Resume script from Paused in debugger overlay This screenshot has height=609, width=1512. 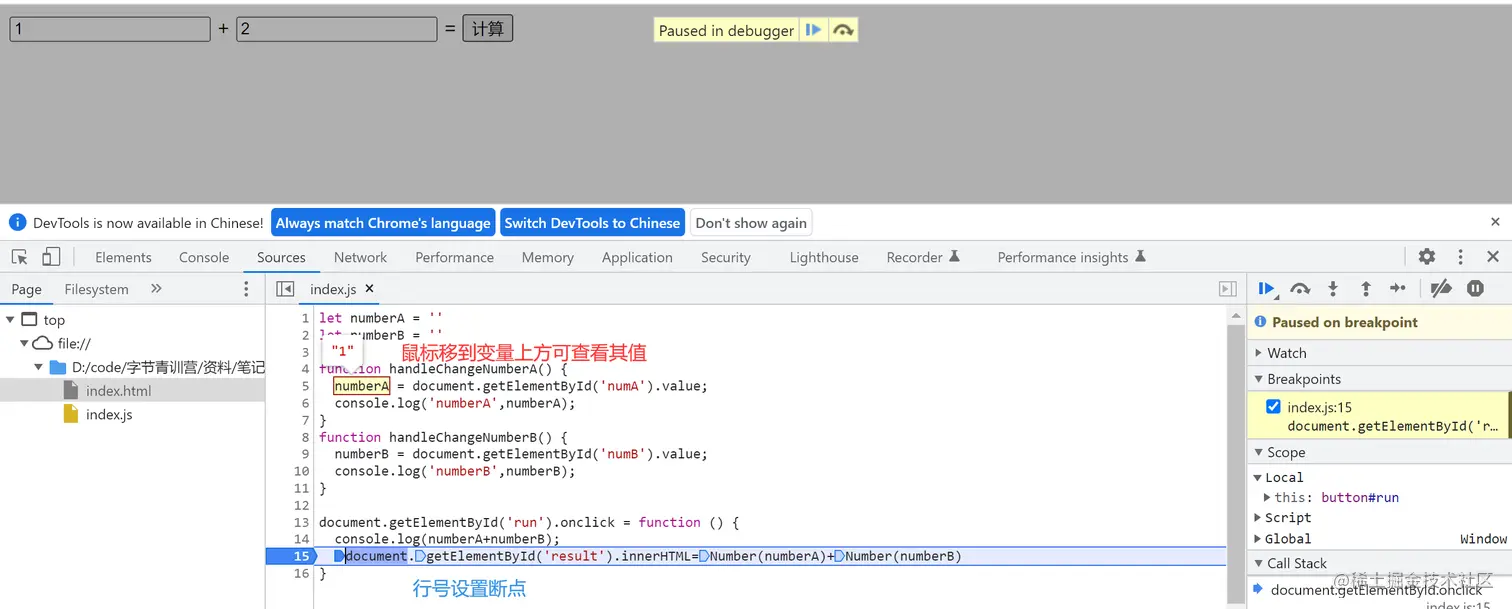pyautogui.click(x=813, y=30)
